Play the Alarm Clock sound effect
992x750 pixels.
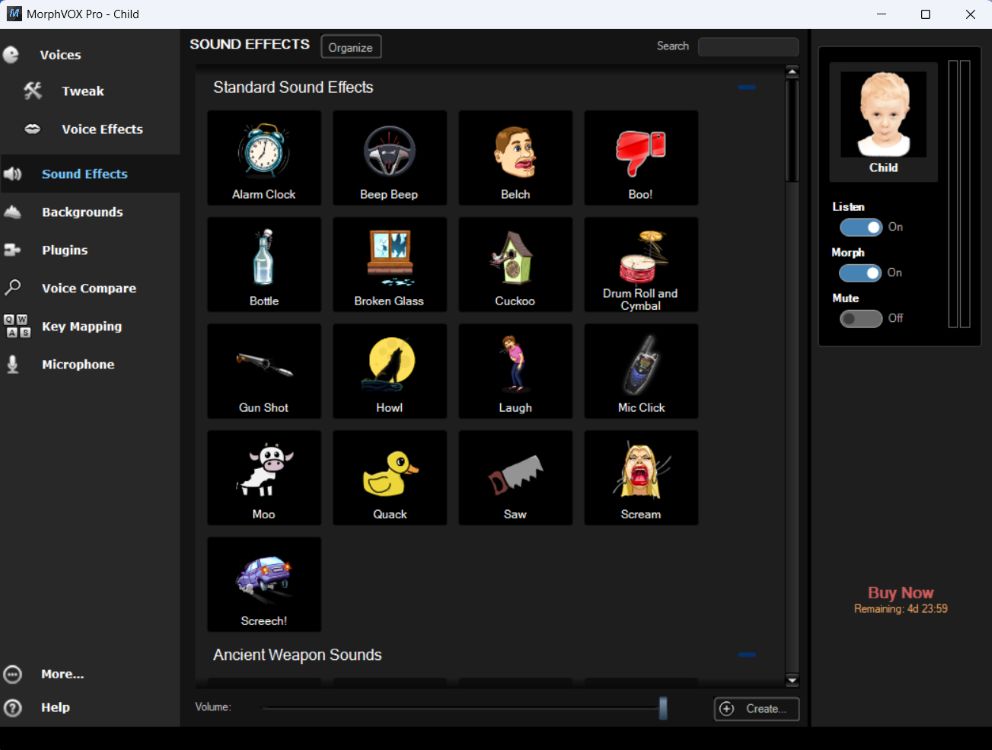pyautogui.click(x=263, y=158)
